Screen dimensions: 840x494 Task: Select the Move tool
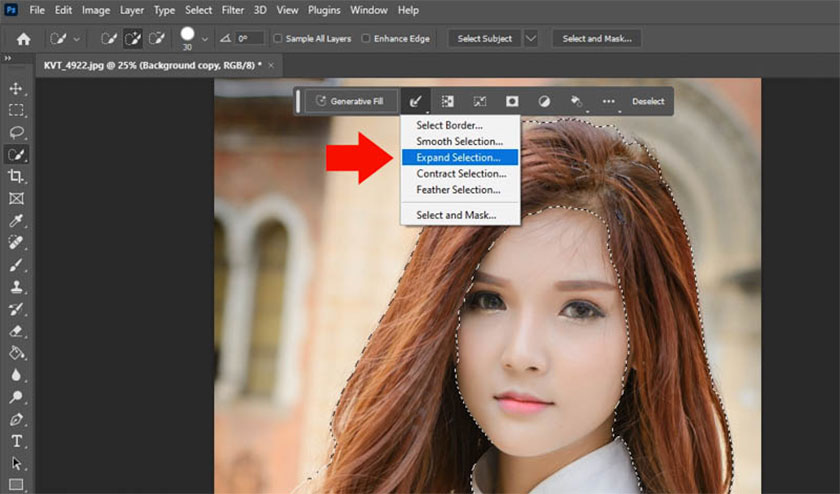pos(17,89)
